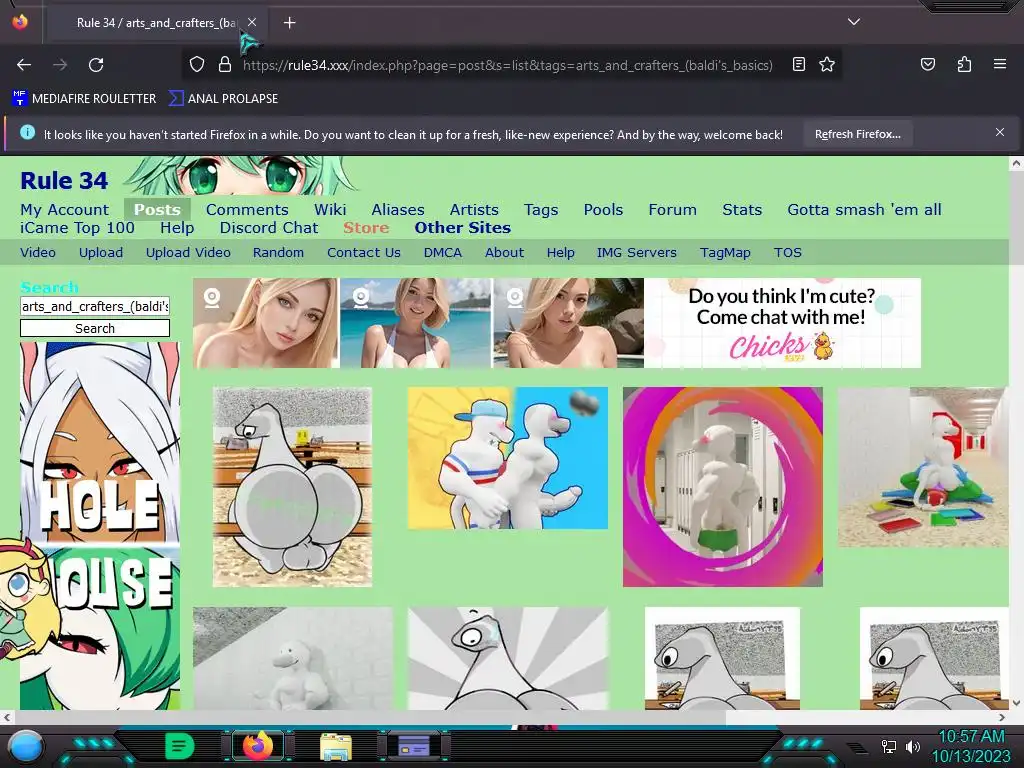
Task: Click the Search button under the field
Action: (x=95, y=328)
